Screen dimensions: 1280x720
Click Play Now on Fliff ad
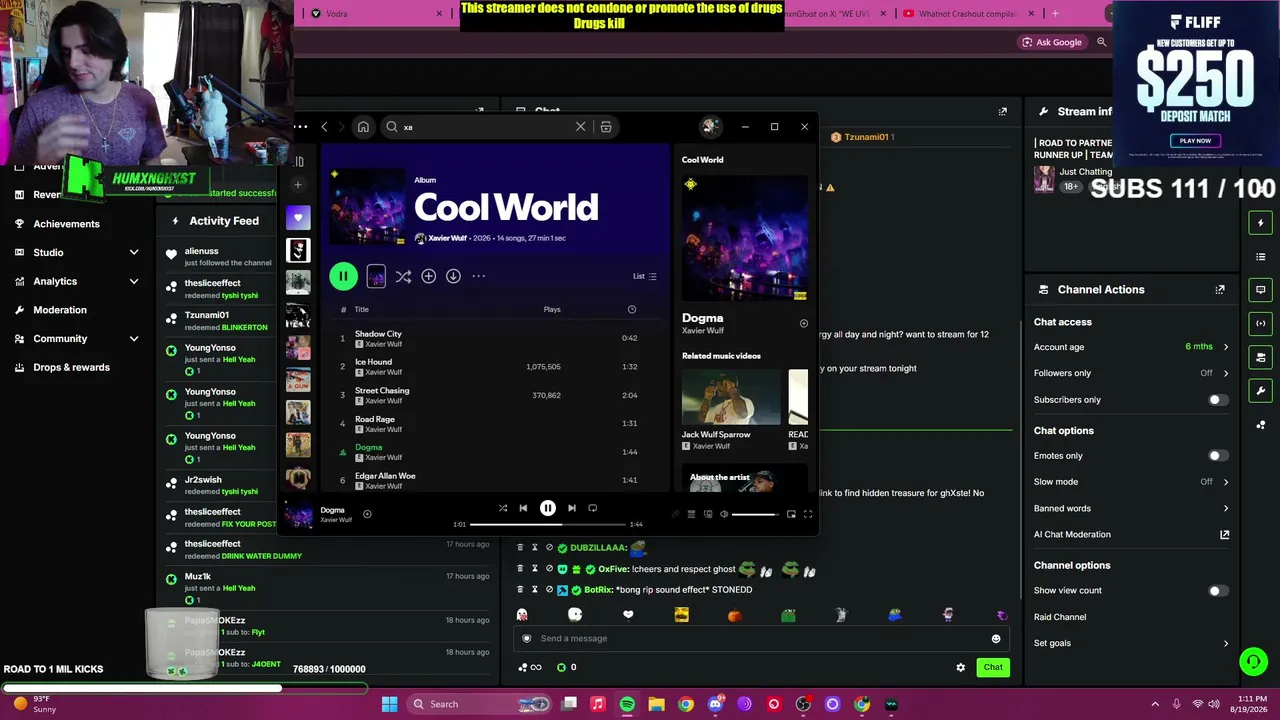tap(1195, 141)
